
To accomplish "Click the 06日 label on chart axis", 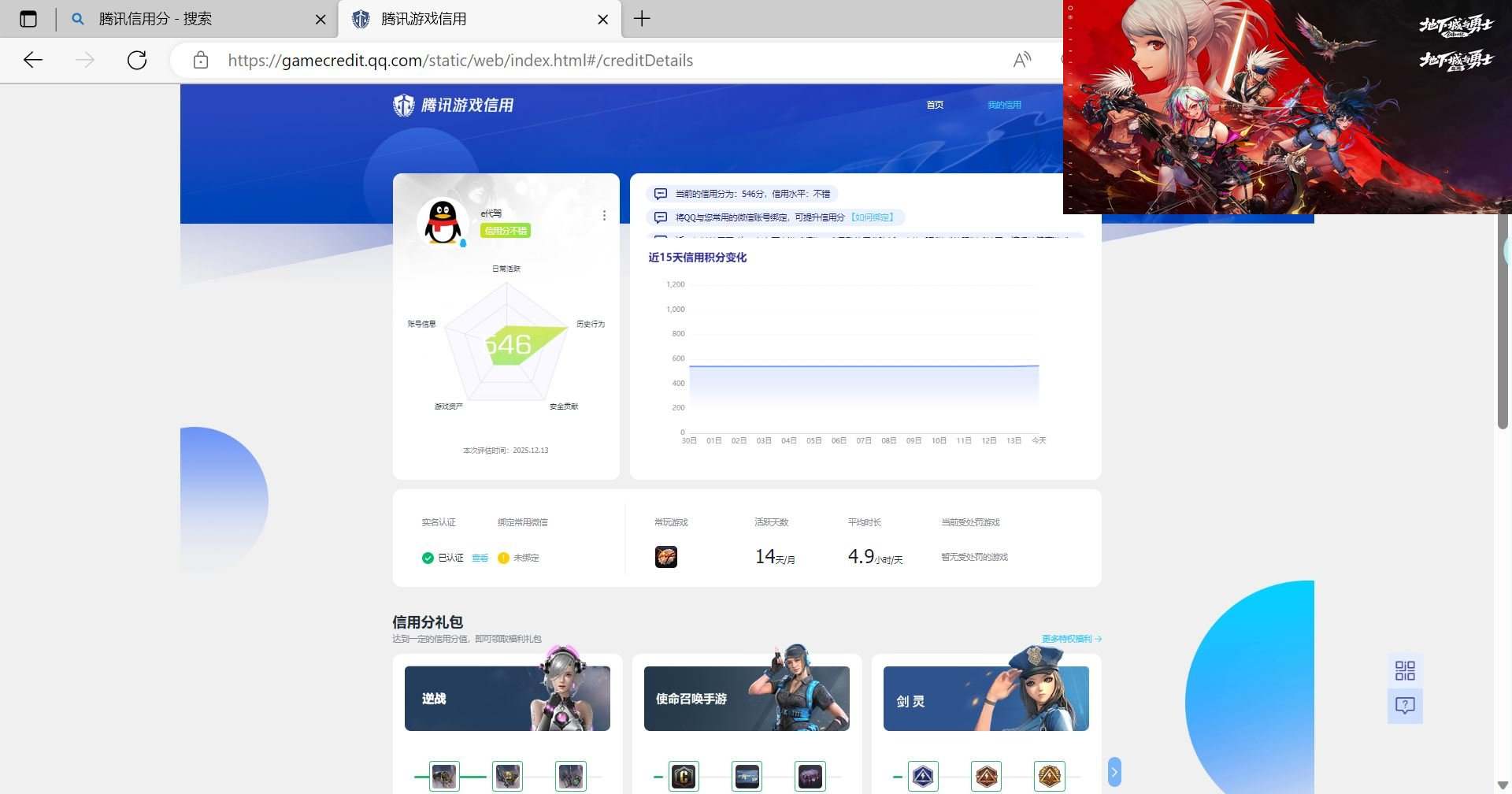I will (x=839, y=440).
